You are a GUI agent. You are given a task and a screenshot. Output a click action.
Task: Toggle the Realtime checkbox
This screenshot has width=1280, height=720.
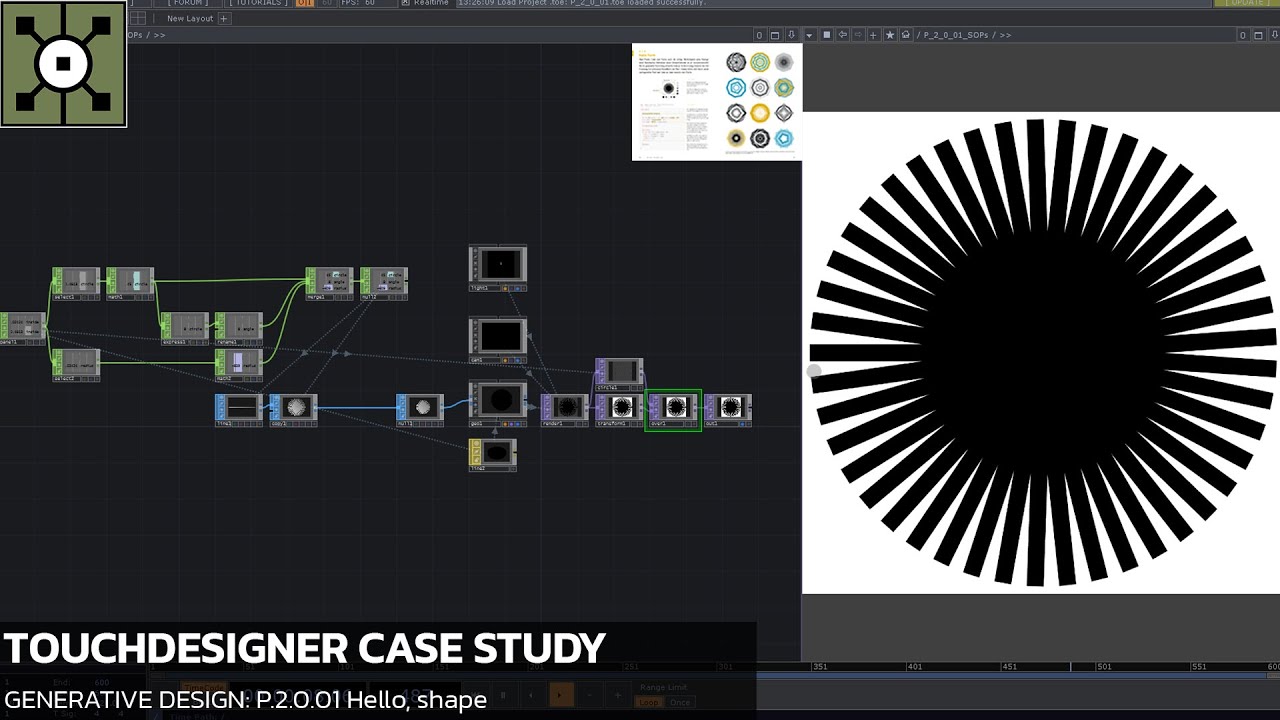tap(406, 3)
